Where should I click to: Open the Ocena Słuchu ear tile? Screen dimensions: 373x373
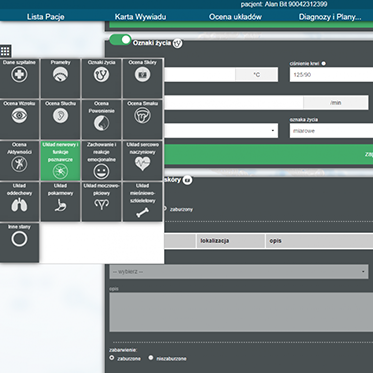(60, 119)
